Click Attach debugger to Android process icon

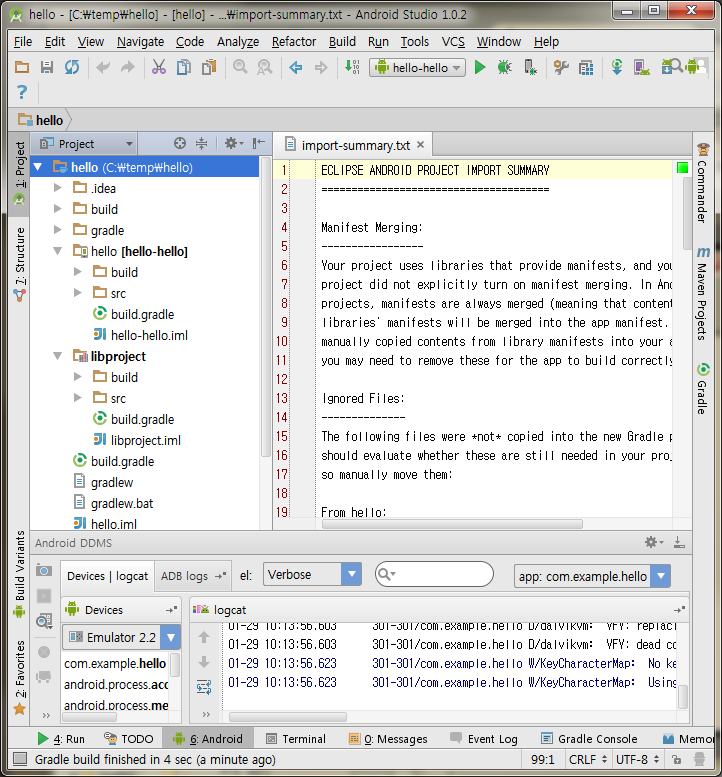[530, 67]
